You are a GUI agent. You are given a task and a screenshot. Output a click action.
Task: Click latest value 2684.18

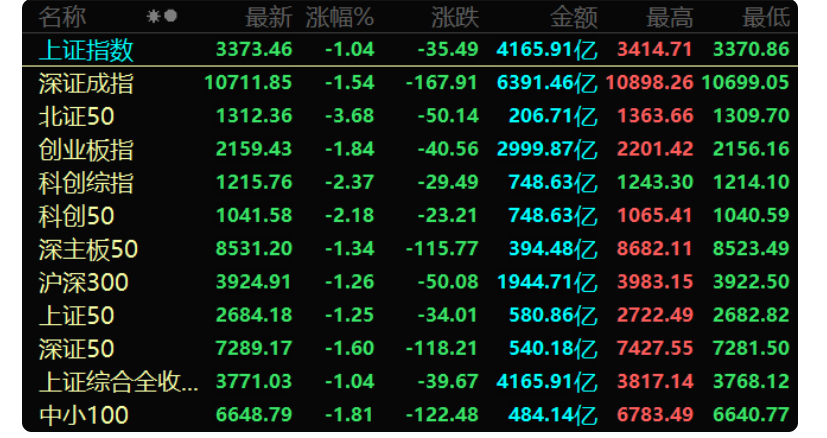pyautogui.click(x=254, y=316)
